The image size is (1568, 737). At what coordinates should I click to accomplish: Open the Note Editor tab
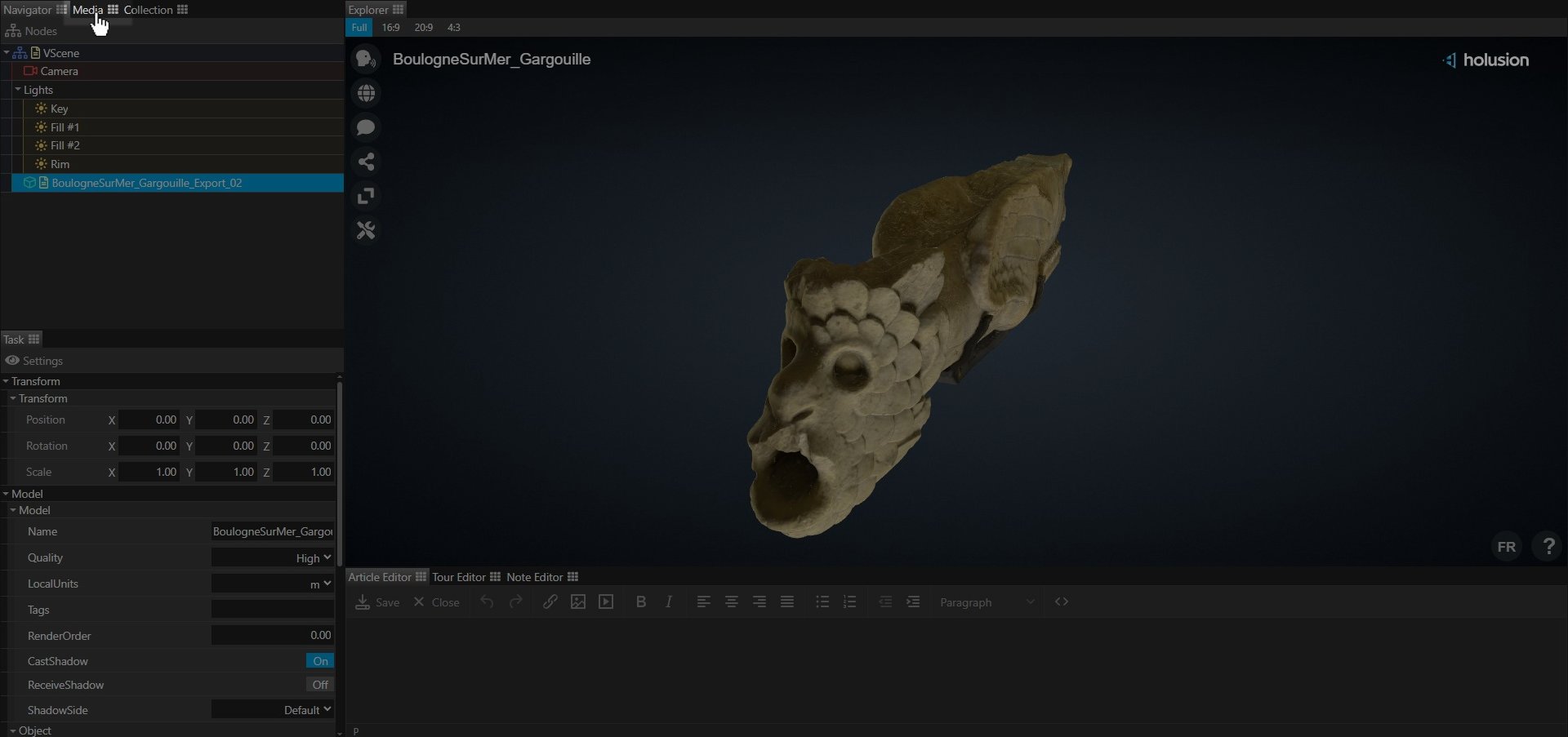[x=542, y=577]
